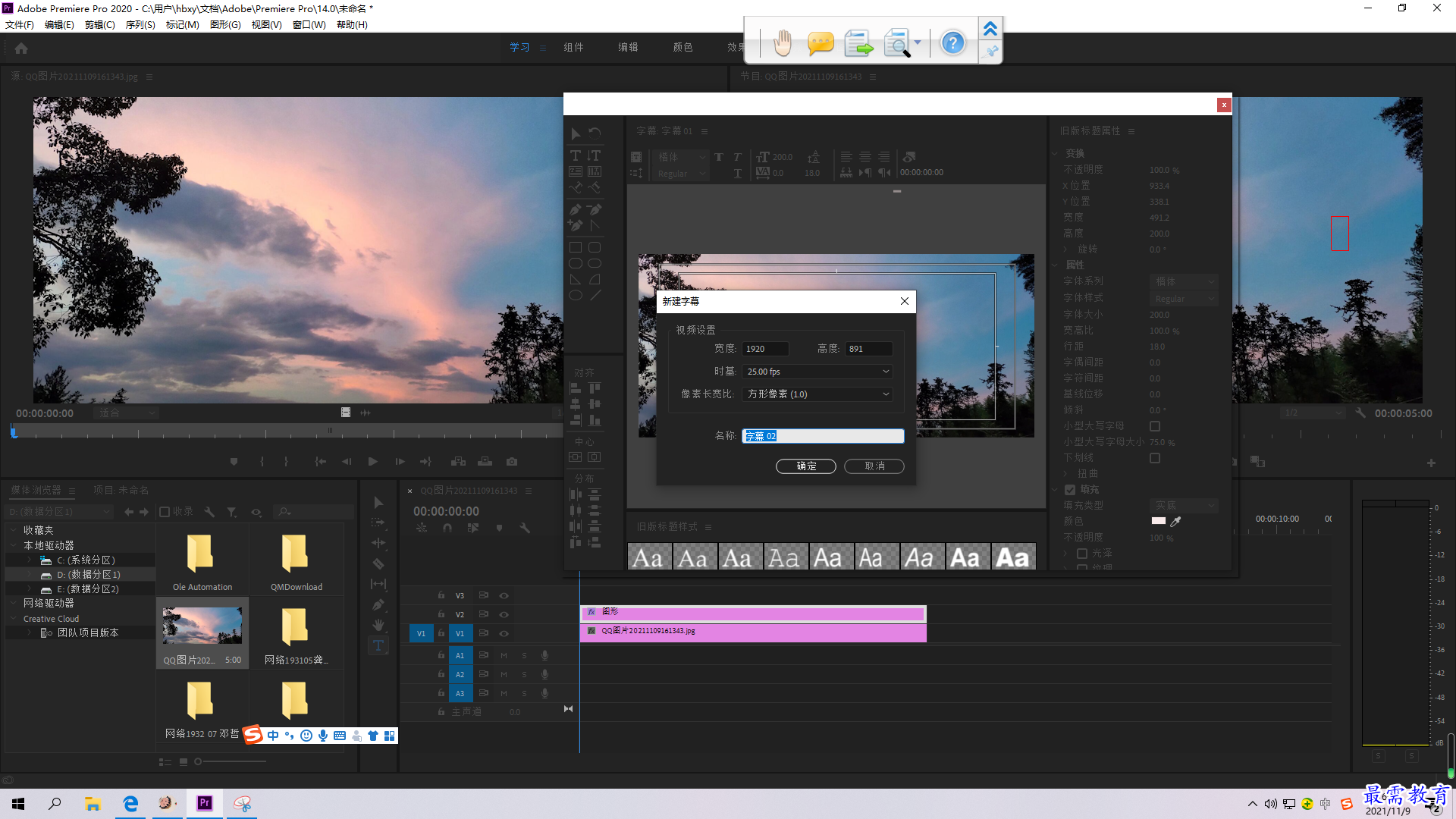Click the title name input field

click(822, 436)
